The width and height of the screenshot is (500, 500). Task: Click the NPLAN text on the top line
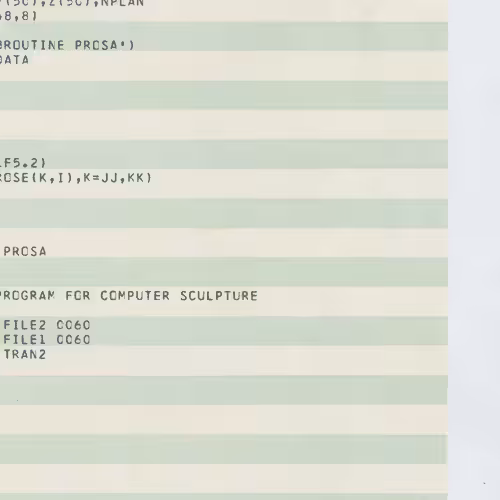[x=126, y=3]
